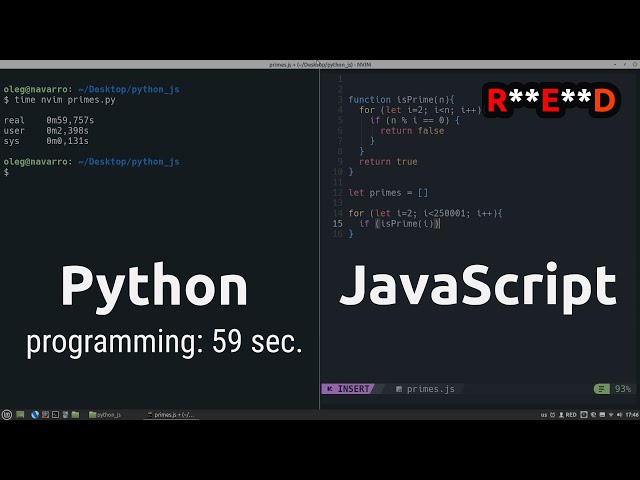The width and height of the screenshot is (640, 480).
Task: Click the primes.js filename in nvim statusline
Action: point(431,389)
